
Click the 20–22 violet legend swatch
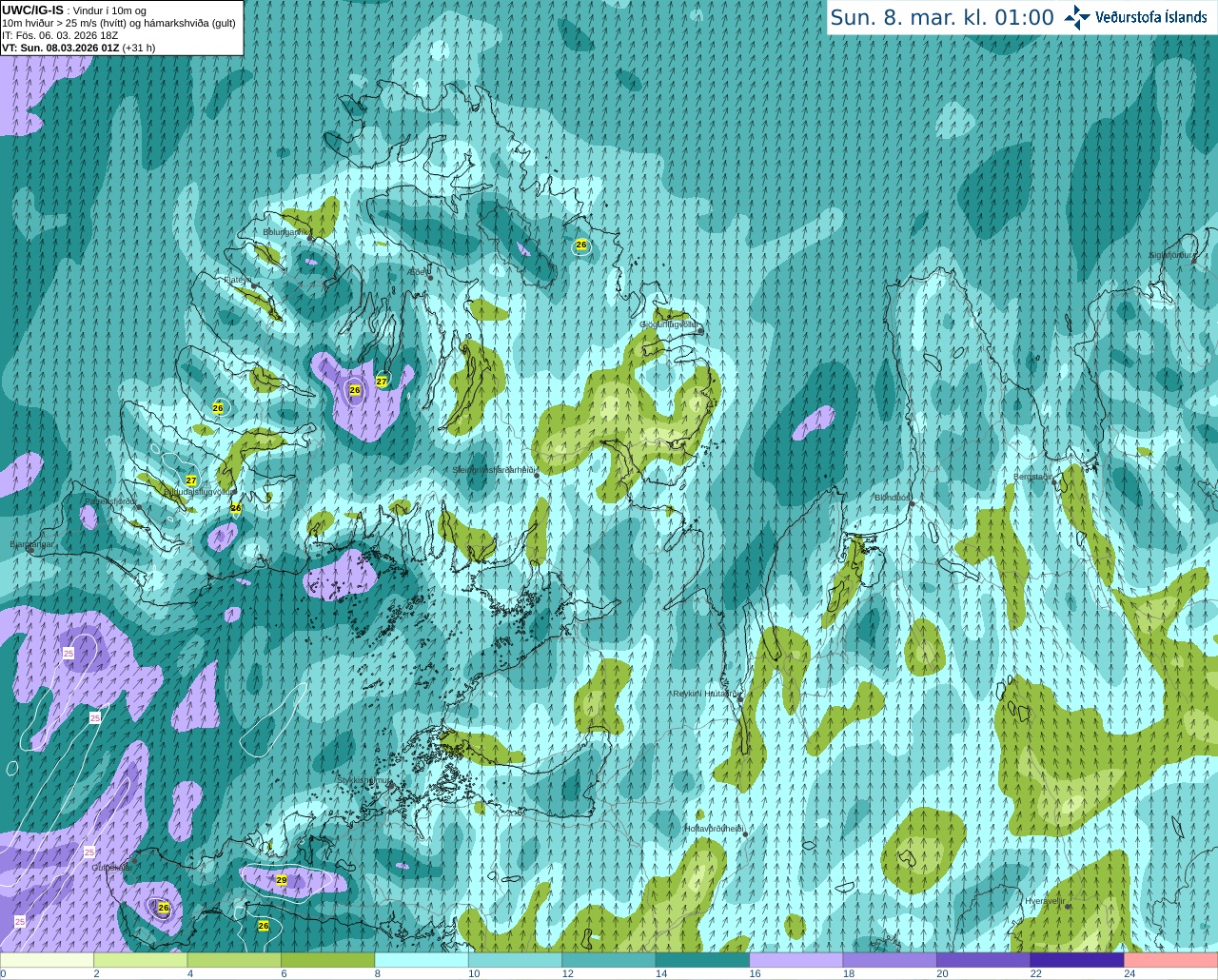984,960
